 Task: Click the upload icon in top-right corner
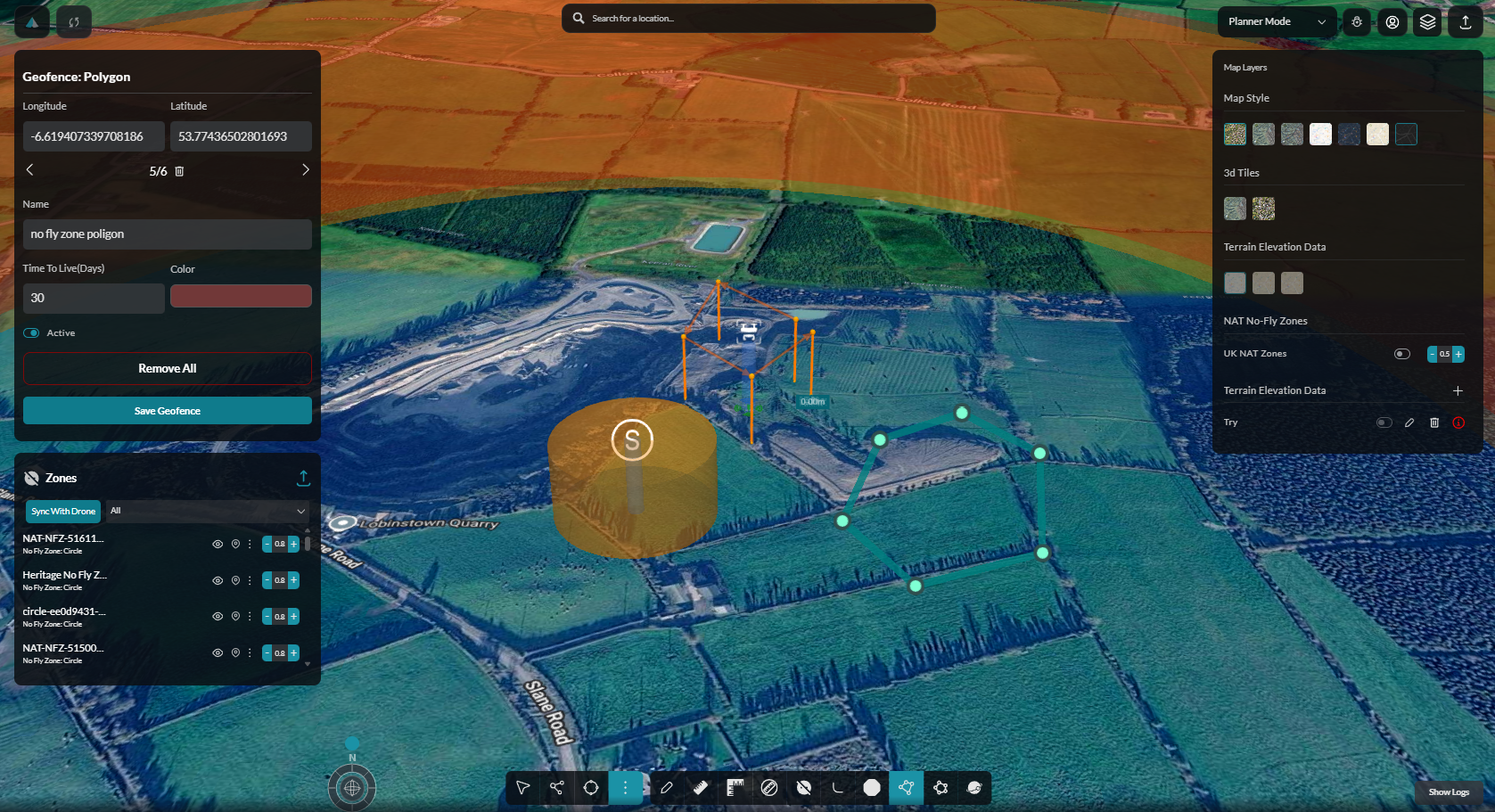[1466, 22]
